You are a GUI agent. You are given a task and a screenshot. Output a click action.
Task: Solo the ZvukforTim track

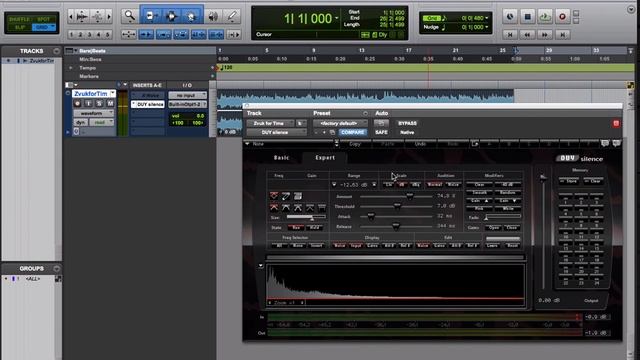99,103
